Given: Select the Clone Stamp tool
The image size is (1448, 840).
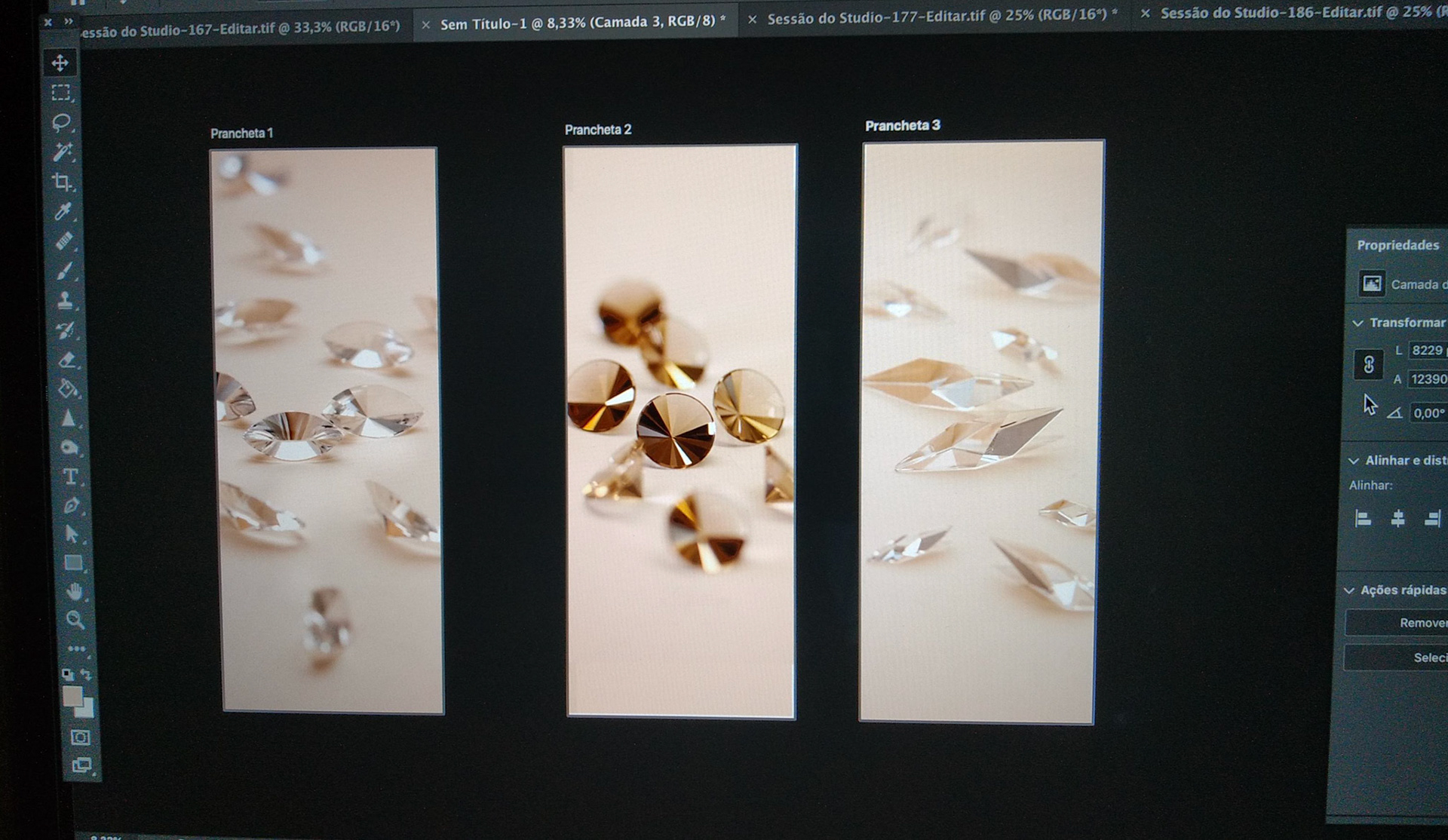Looking at the screenshot, I should tap(66, 300).
